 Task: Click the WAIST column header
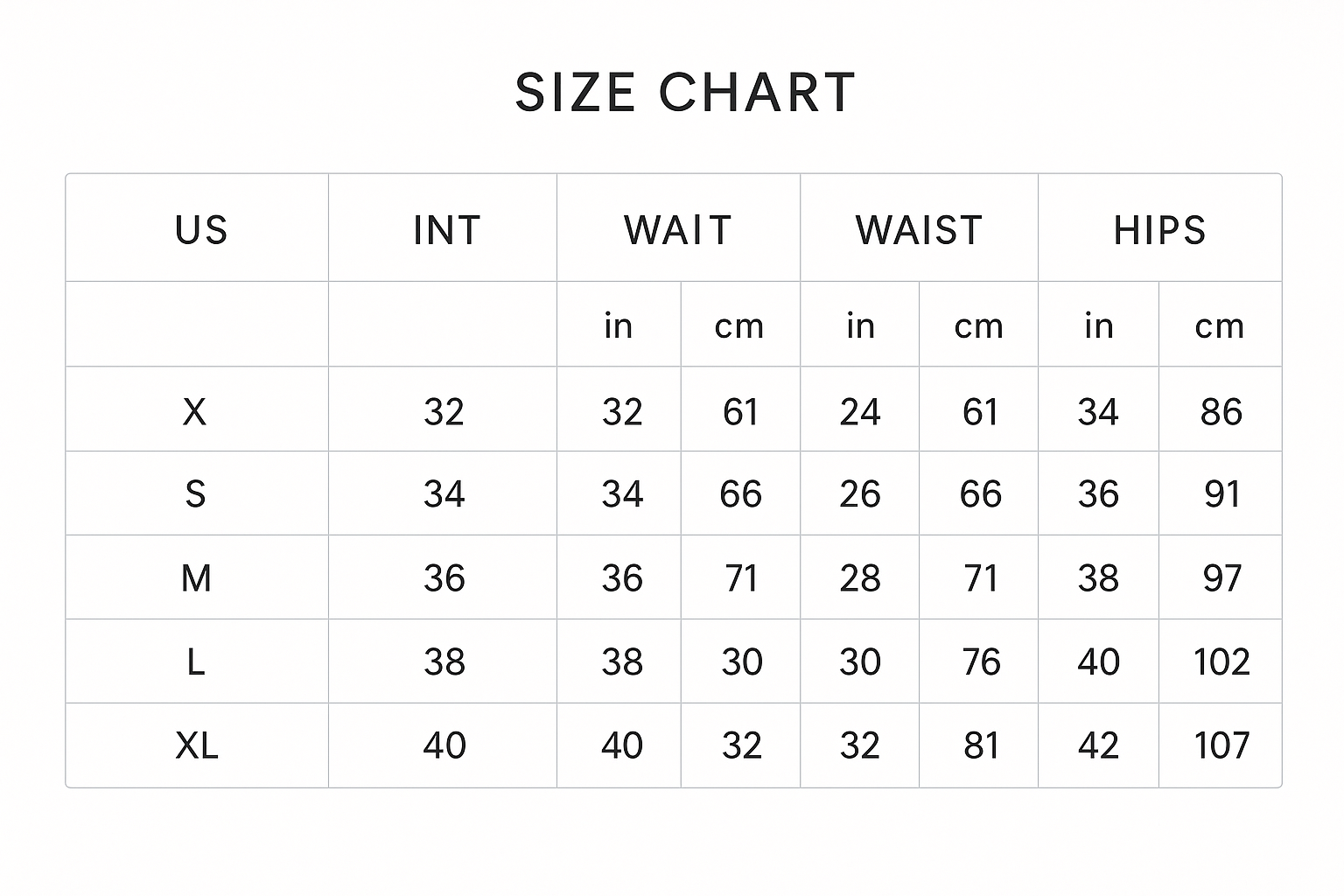[919, 230]
